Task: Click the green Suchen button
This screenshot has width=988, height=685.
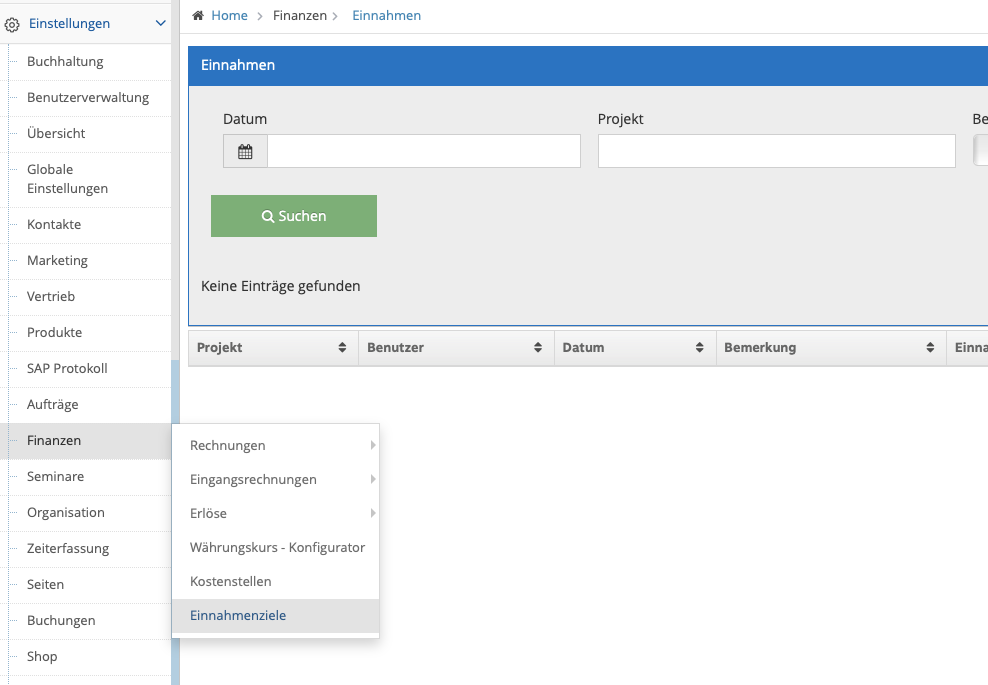Action: (x=294, y=216)
